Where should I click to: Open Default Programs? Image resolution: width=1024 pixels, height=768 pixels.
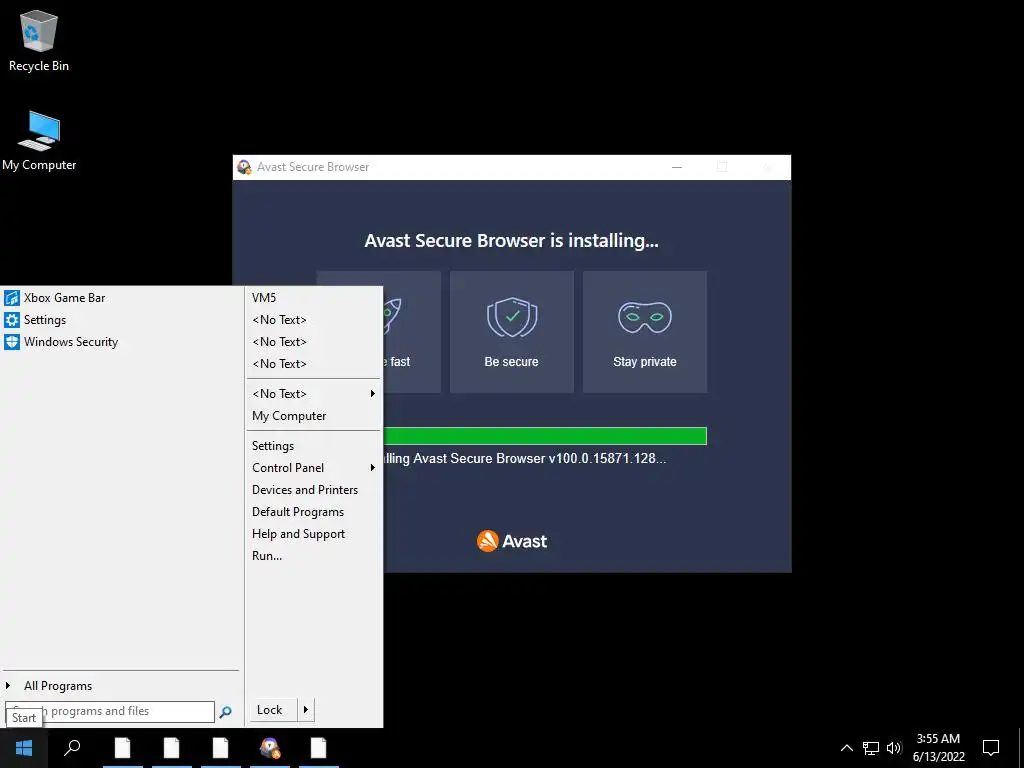[x=298, y=512]
